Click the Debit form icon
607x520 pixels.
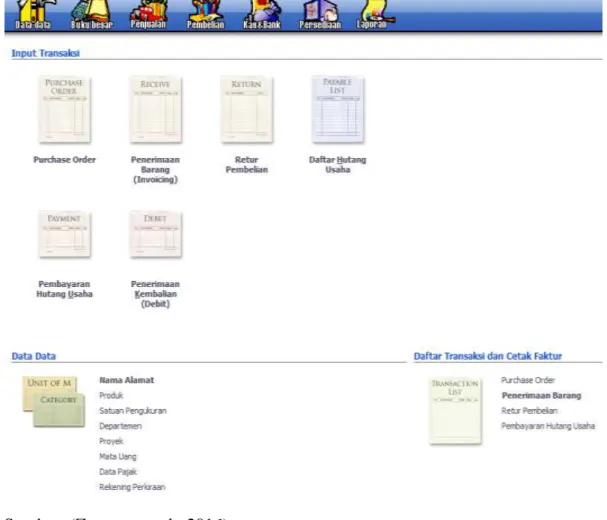pos(155,234)
